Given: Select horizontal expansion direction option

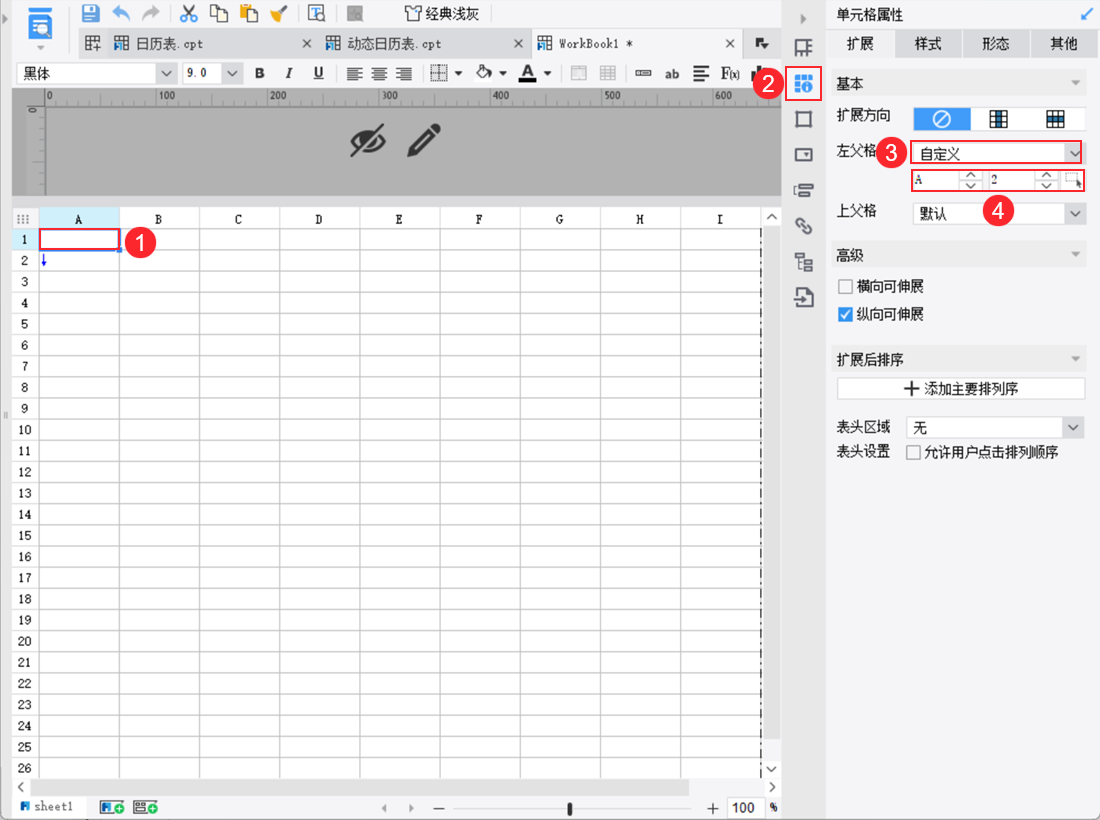Looking at the screenshot, I should pyautogui.click(x=1055, y=119).
